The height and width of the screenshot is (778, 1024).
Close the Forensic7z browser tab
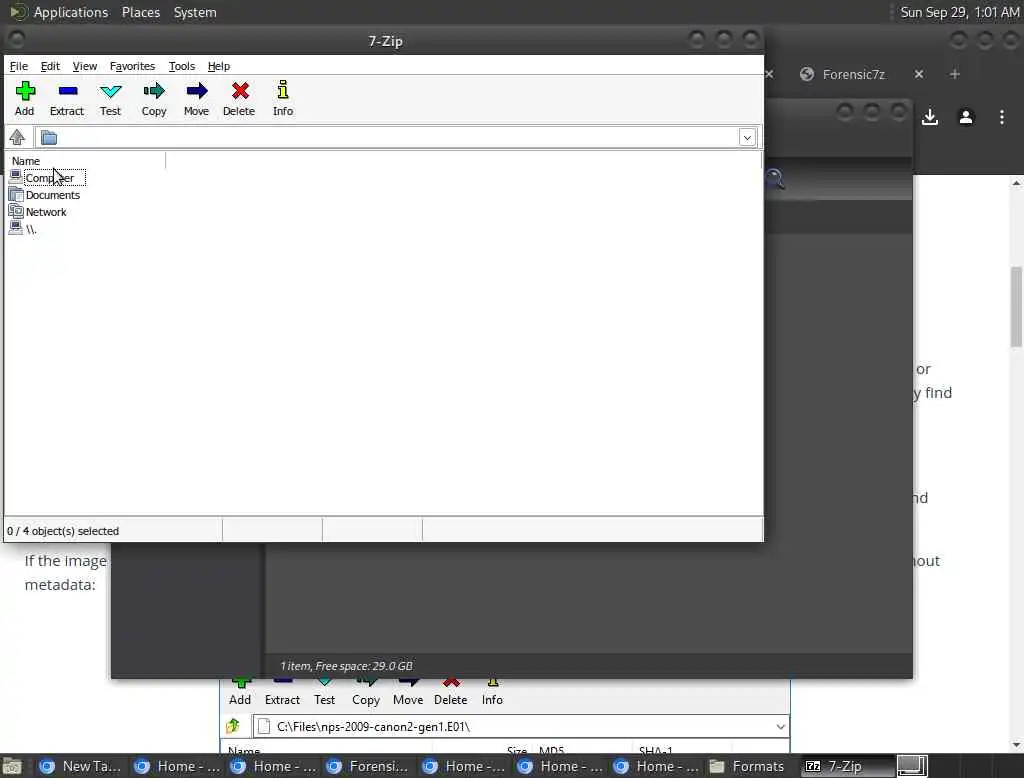pyautogui.click(x=919, y=74)
